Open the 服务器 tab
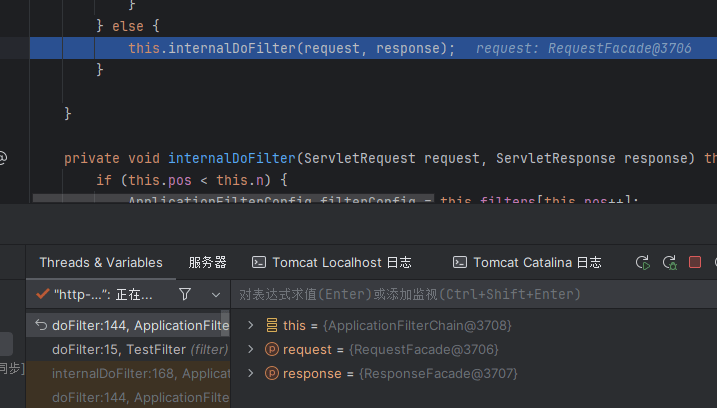This screenshot has height=408, width=717. coord(207,263)
